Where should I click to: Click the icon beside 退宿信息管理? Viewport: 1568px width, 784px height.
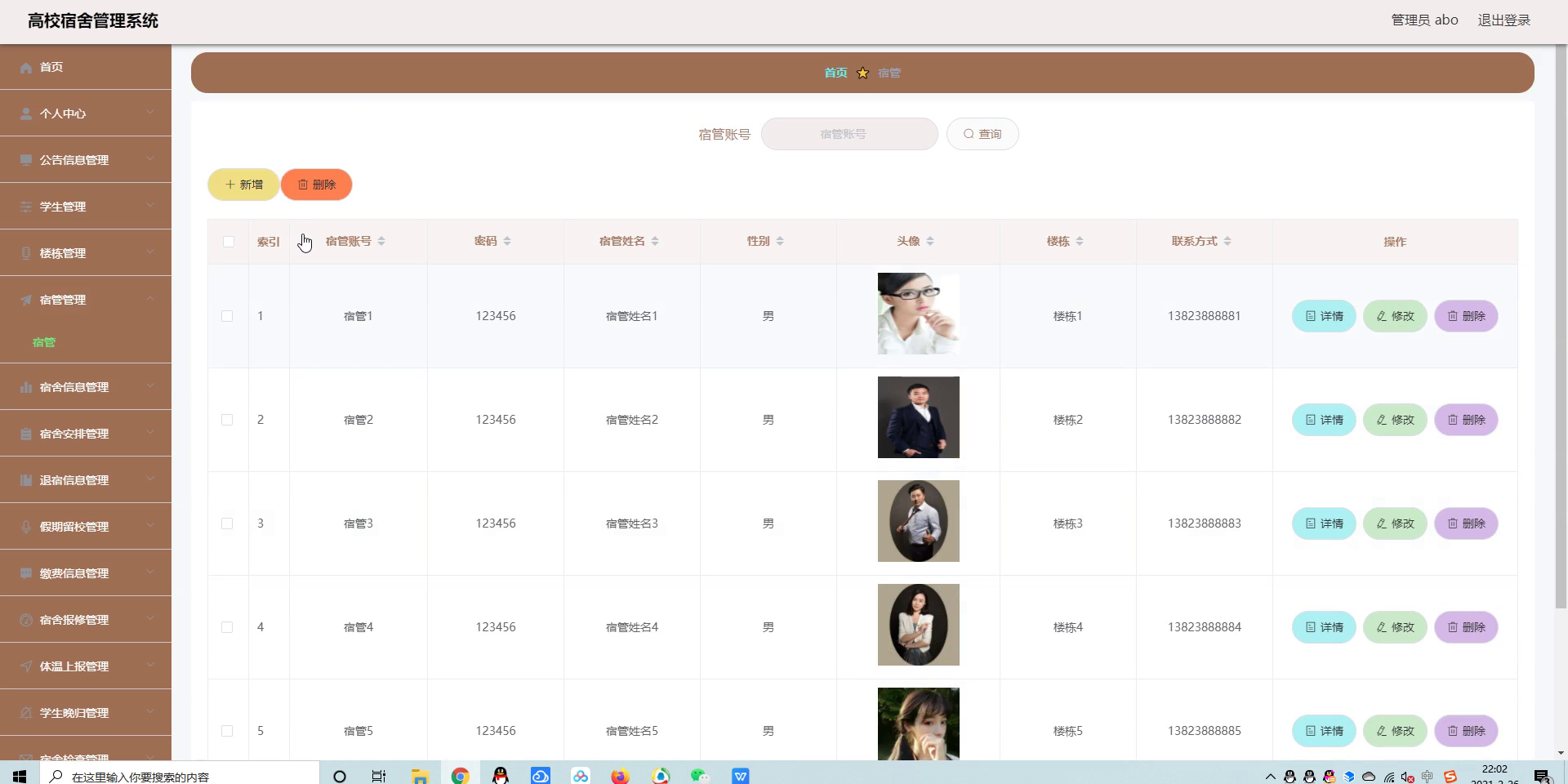26,481
